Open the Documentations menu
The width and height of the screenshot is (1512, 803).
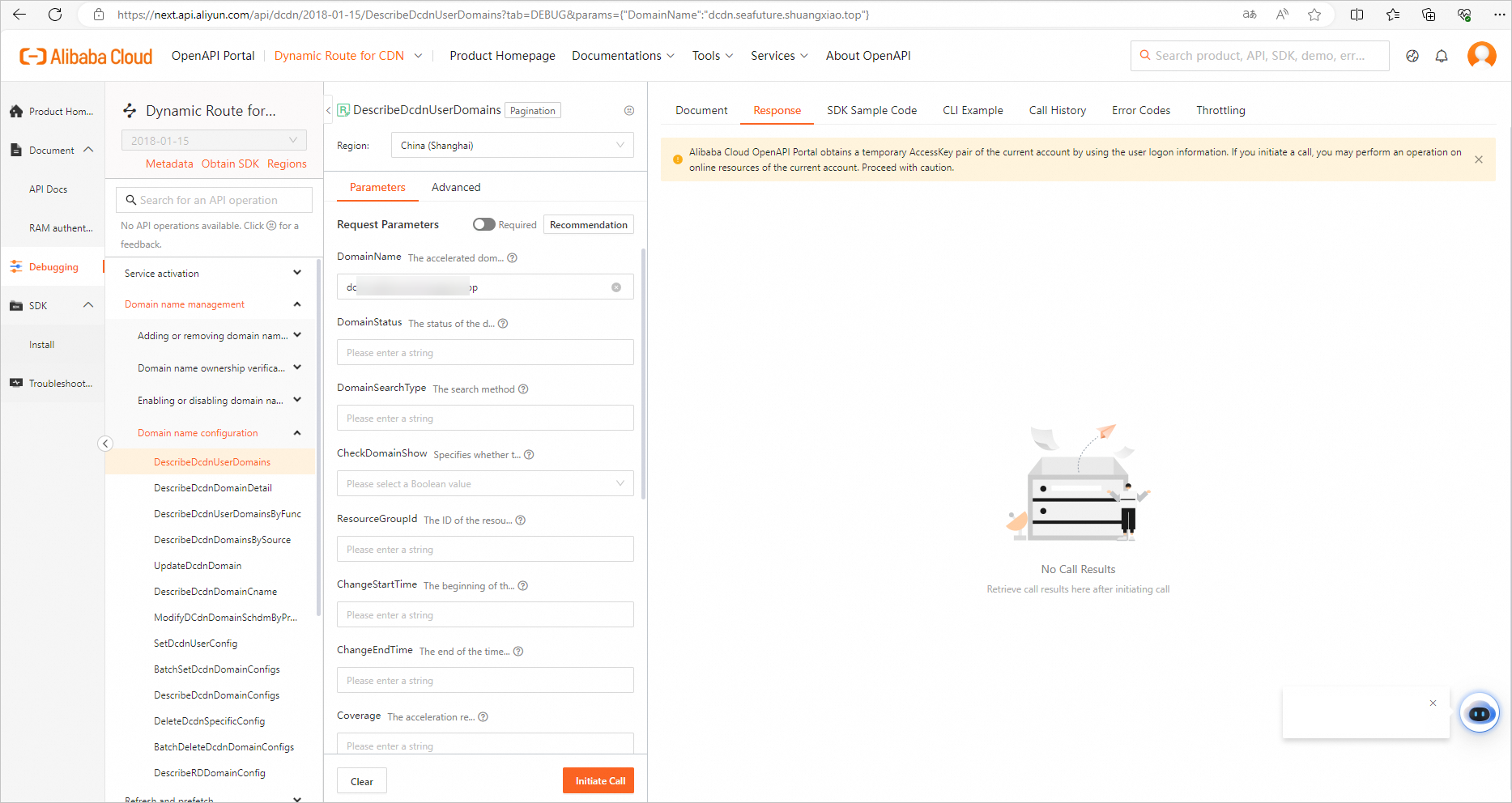(x=623, y=56)
